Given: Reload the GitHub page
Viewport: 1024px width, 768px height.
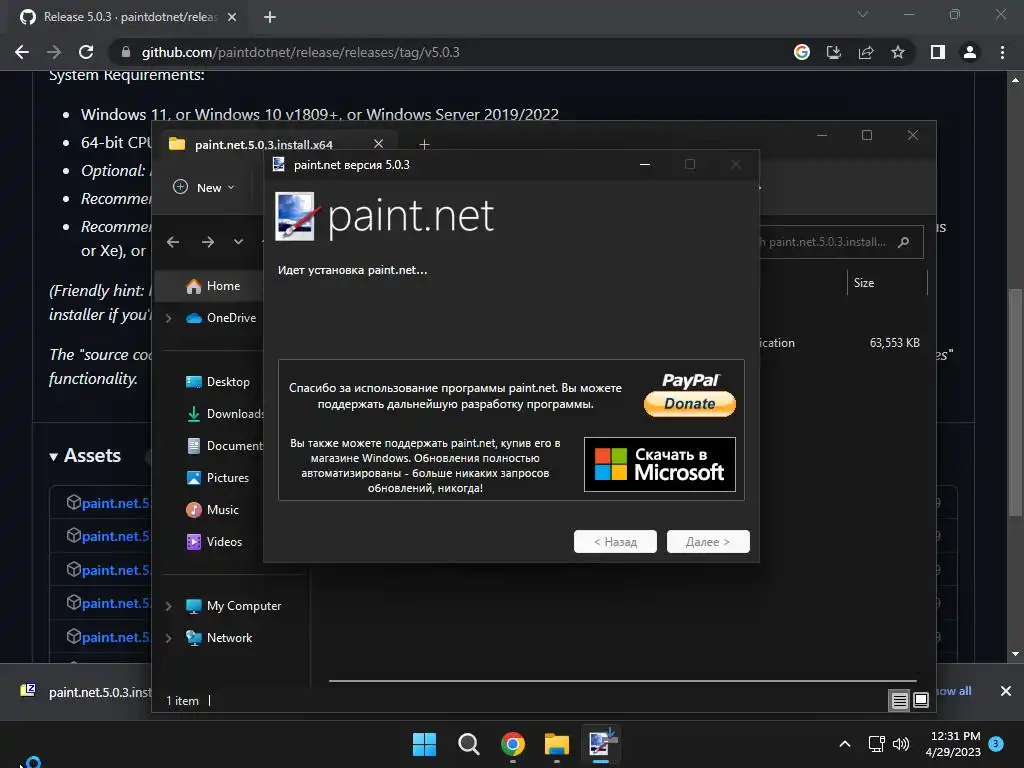Looking at the screenshot, I should coord(86,52).
